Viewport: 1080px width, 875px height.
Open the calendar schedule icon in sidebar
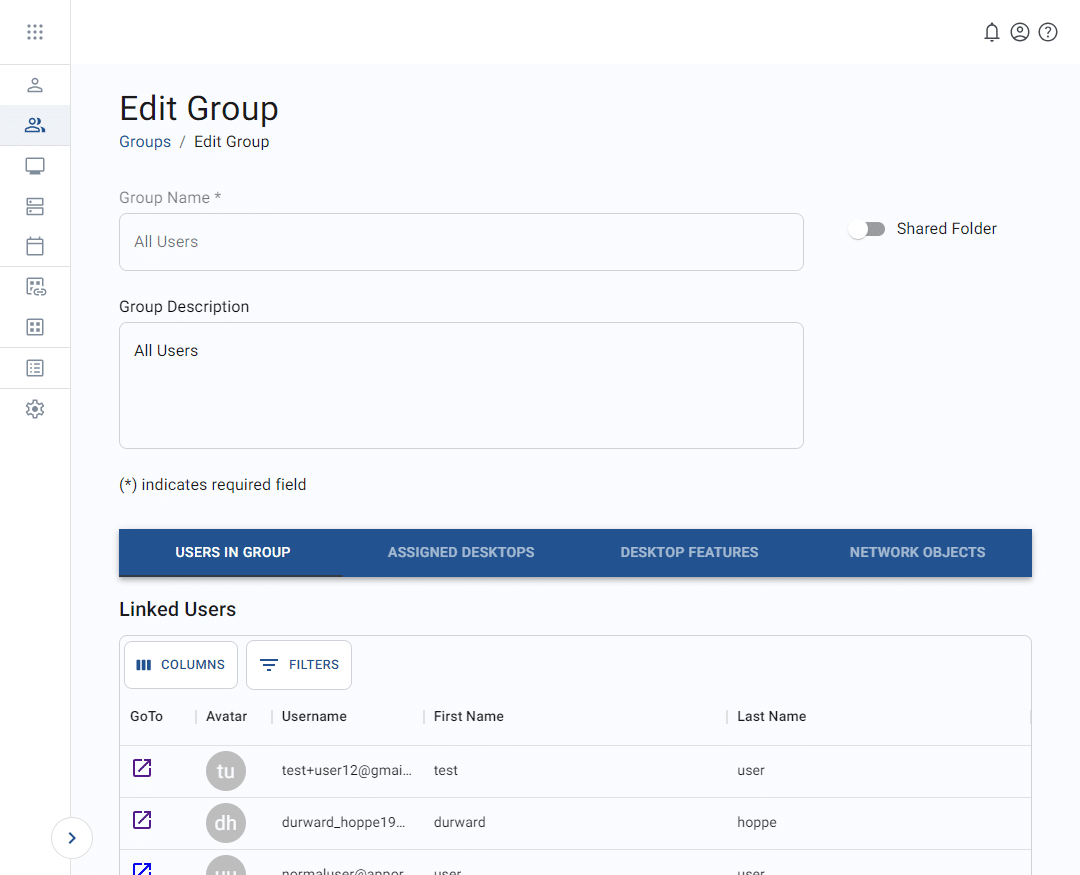(35, 246)
